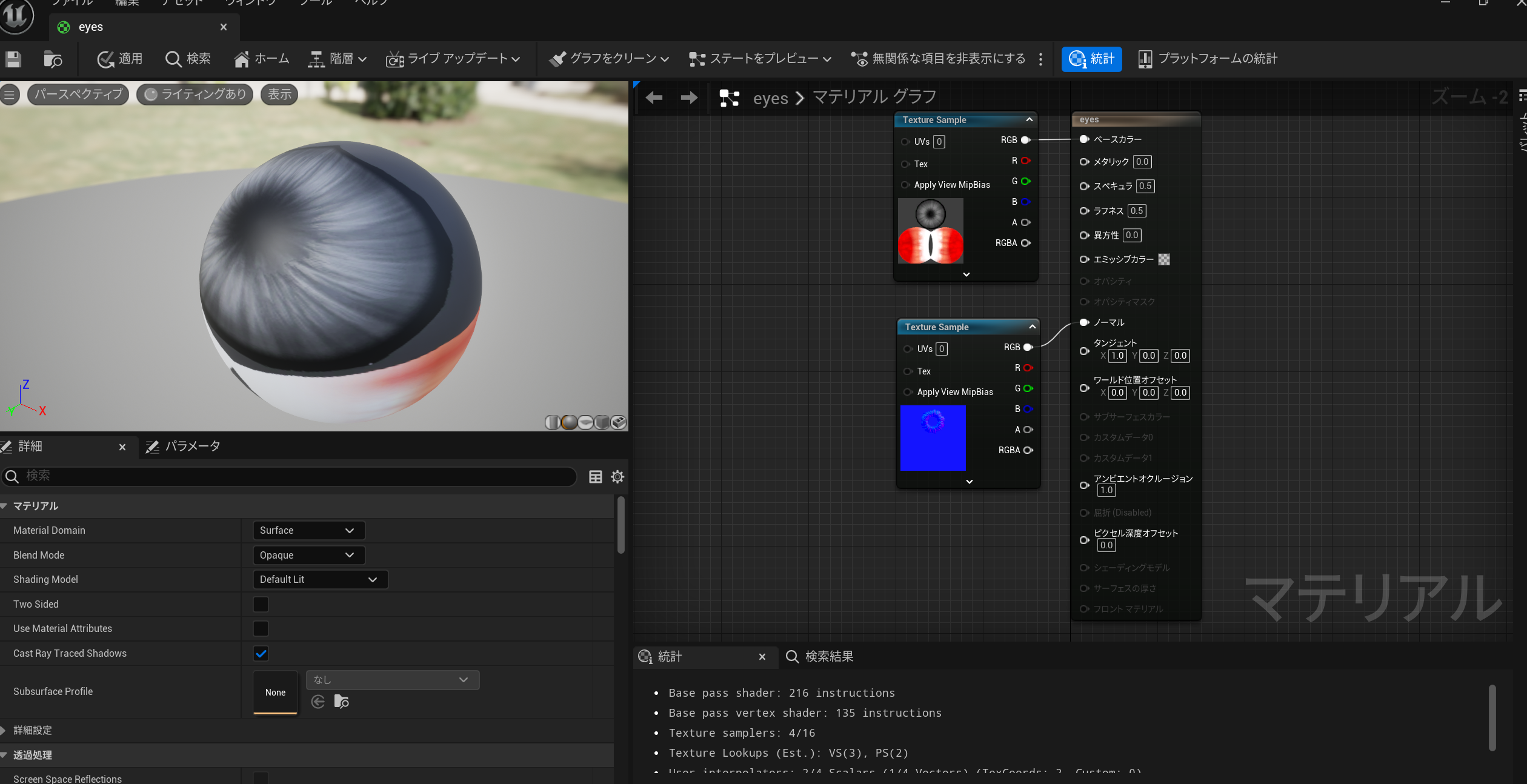Open Platform Stats (プラットフォームの統計)

pos(1208,59)
